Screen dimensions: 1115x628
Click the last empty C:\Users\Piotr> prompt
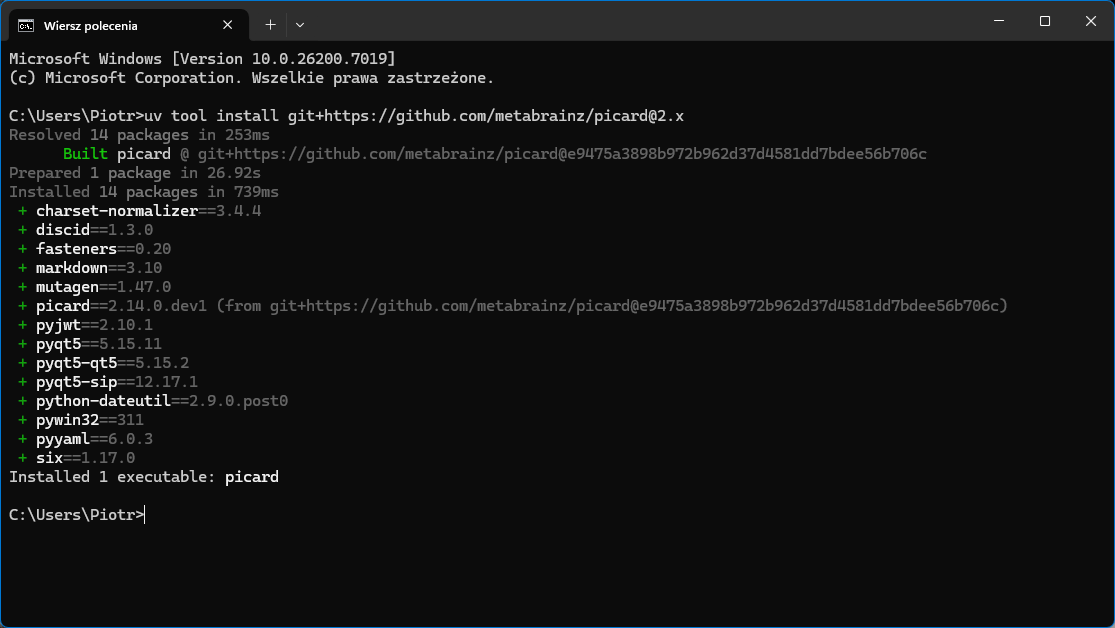[77, 515]
